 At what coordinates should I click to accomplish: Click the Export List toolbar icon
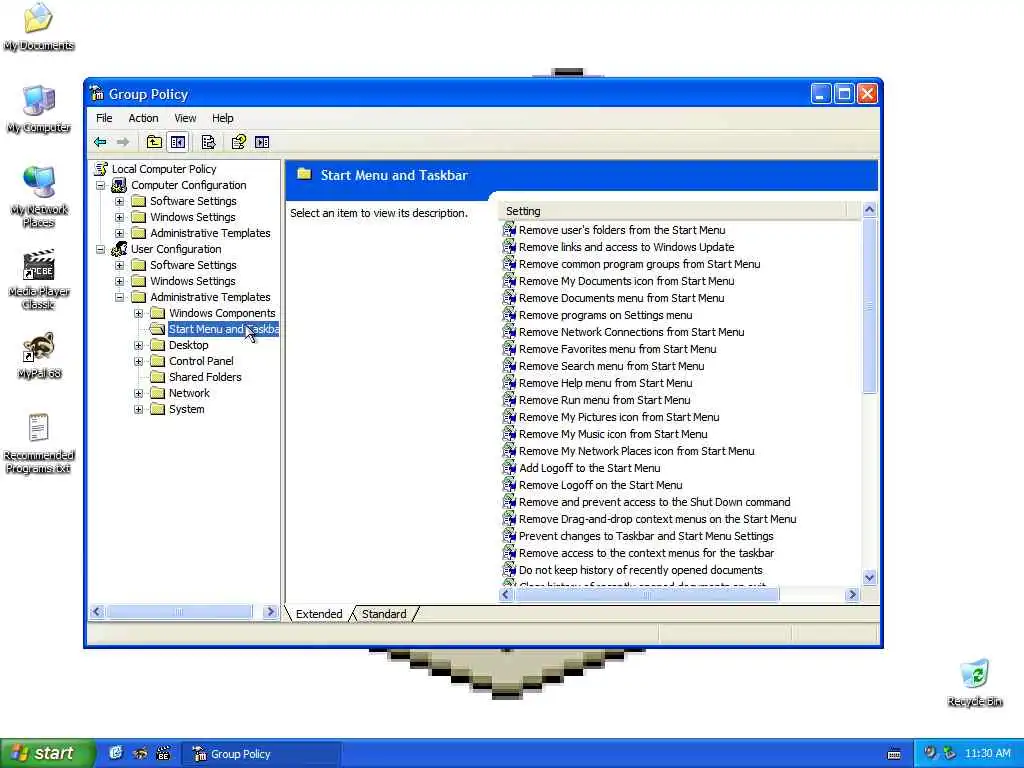[208, 142]
